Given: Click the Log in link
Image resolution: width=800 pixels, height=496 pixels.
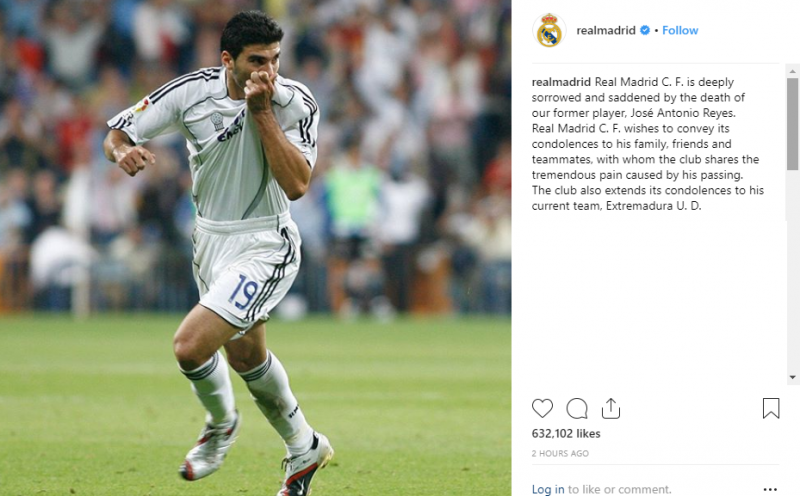Looking at the screenshot, I should coord(548,489).
